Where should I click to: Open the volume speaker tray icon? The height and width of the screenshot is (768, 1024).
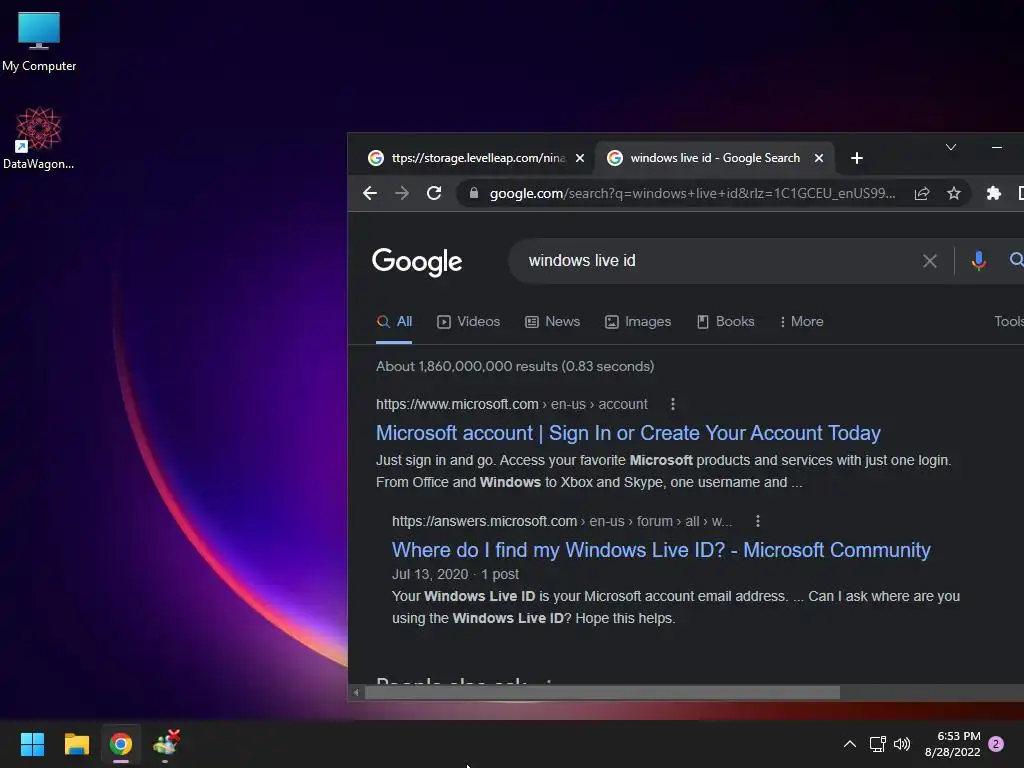click(902, 744)
